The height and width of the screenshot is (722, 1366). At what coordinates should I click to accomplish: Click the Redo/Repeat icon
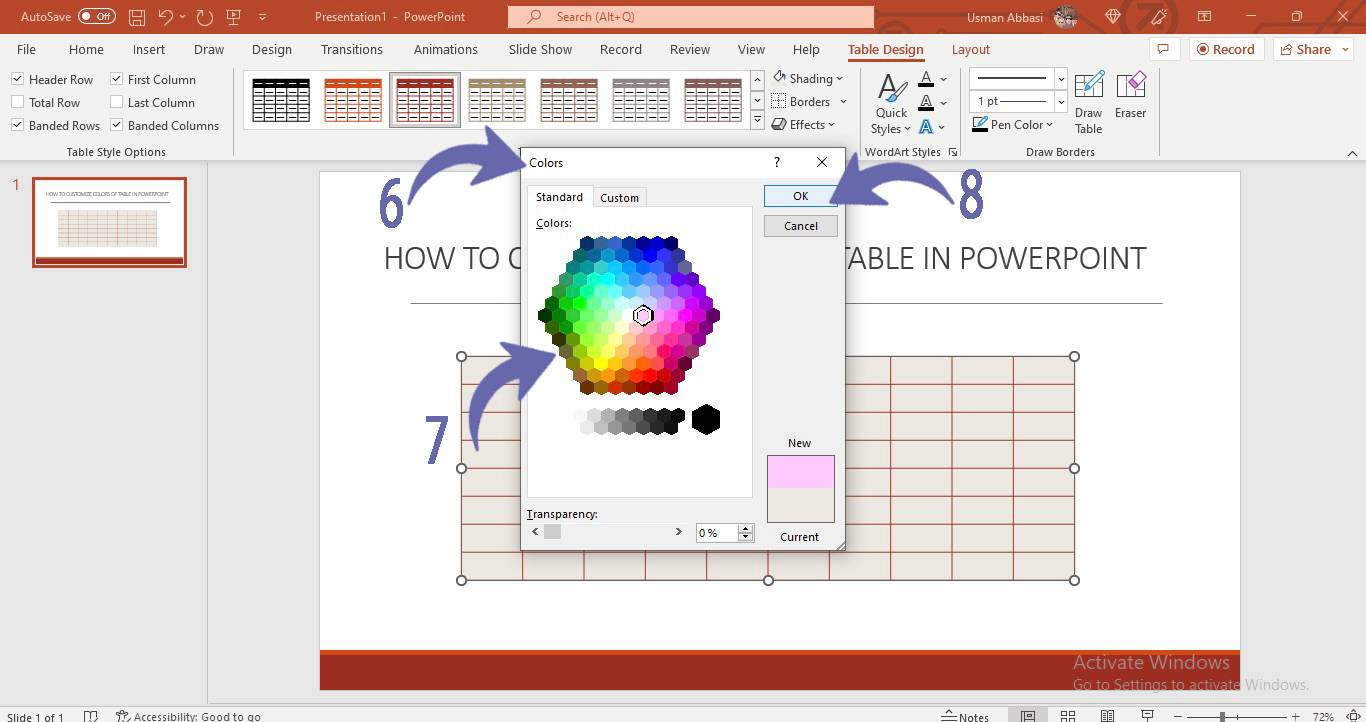pos(205,17)
